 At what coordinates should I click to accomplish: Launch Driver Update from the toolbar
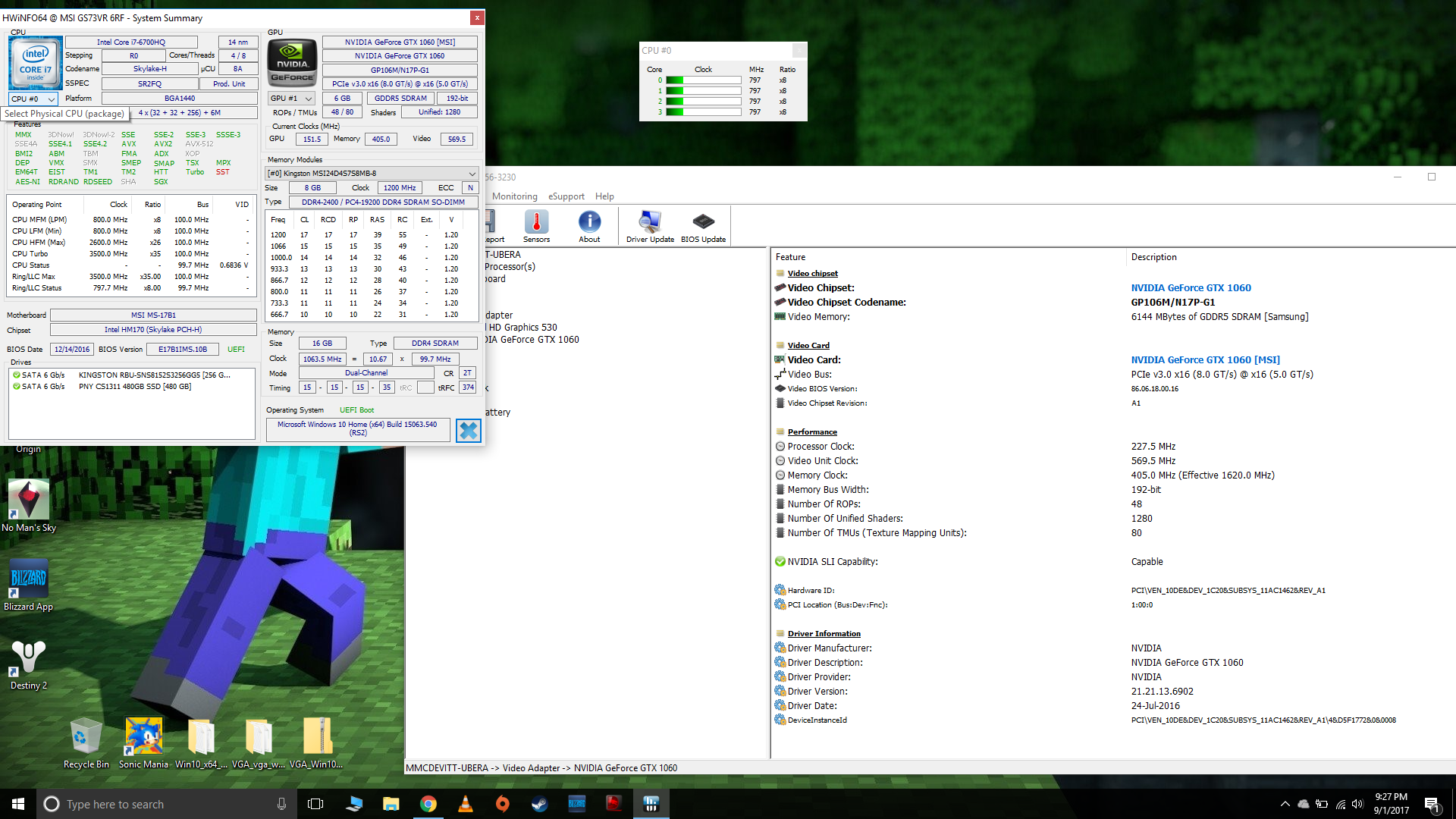[650, 226]
